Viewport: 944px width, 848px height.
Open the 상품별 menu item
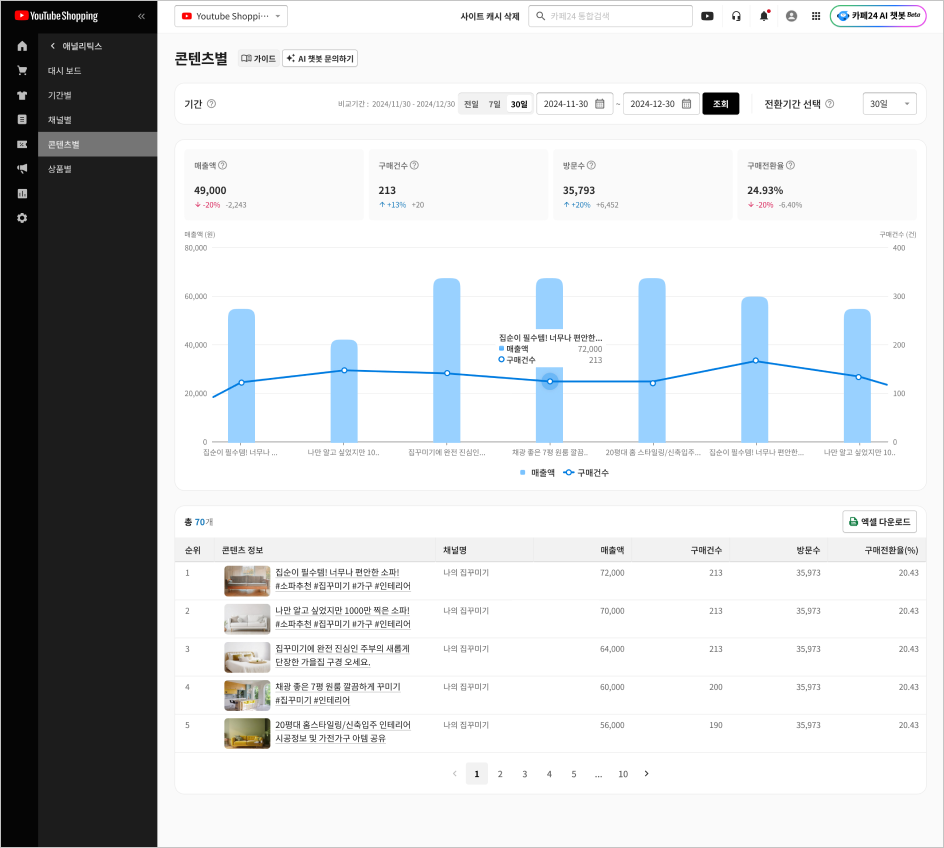click(x=98, y=169)
